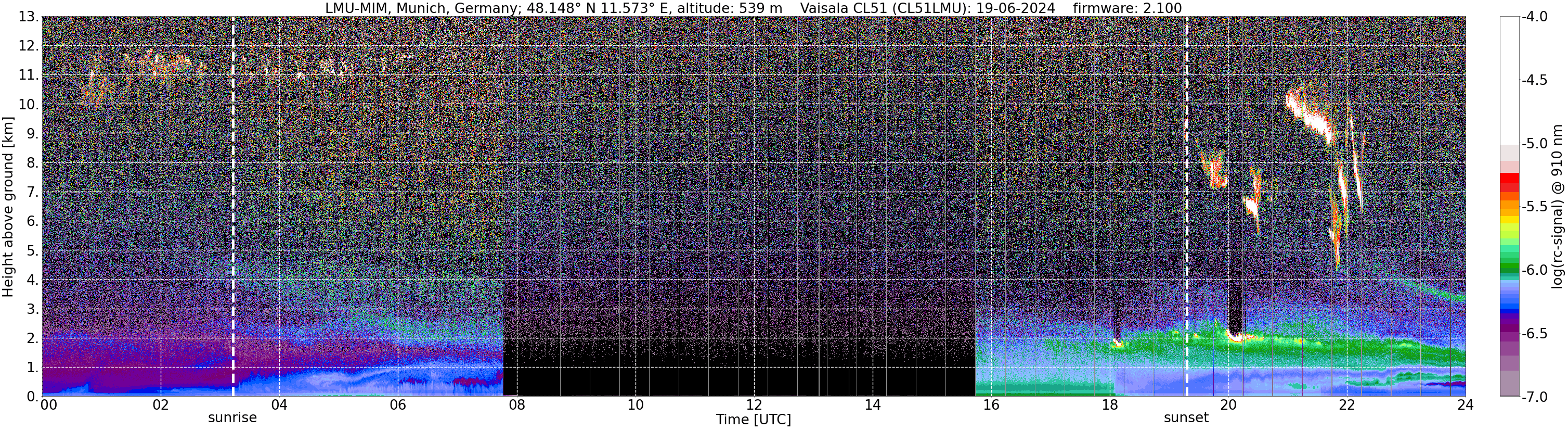Click the '04' time tick label
The height and width of the screenshot is (430, 1568).
(279, 405)
